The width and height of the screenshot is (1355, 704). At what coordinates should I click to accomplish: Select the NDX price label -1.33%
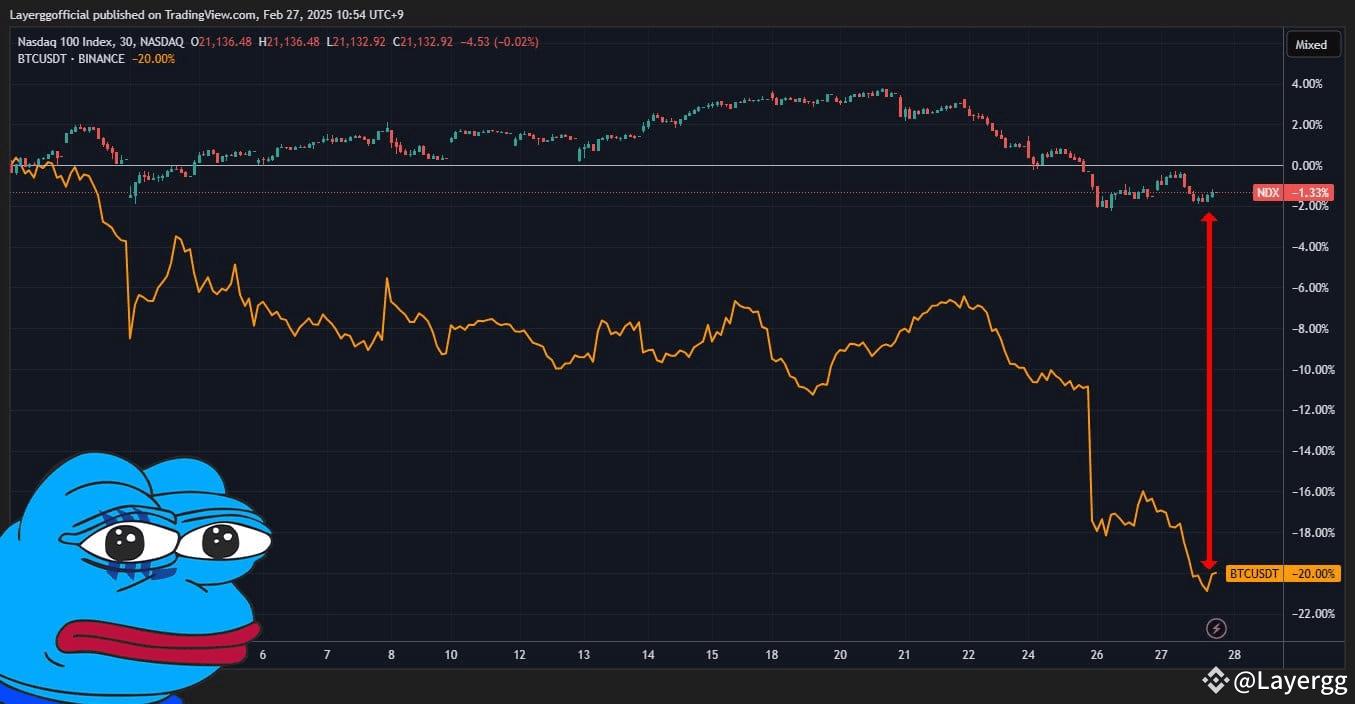[x=1293, y=193]
